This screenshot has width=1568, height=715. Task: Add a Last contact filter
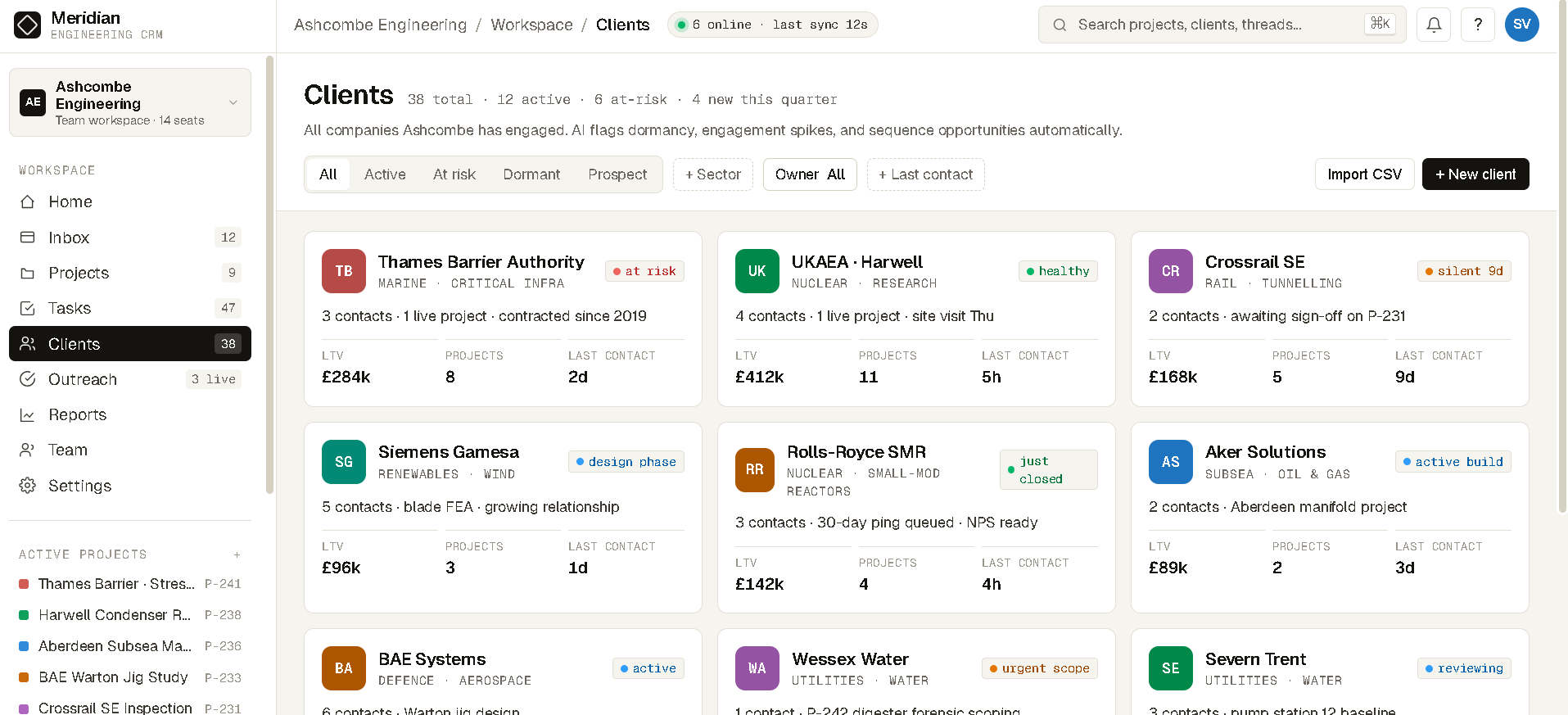coord(926,174)
